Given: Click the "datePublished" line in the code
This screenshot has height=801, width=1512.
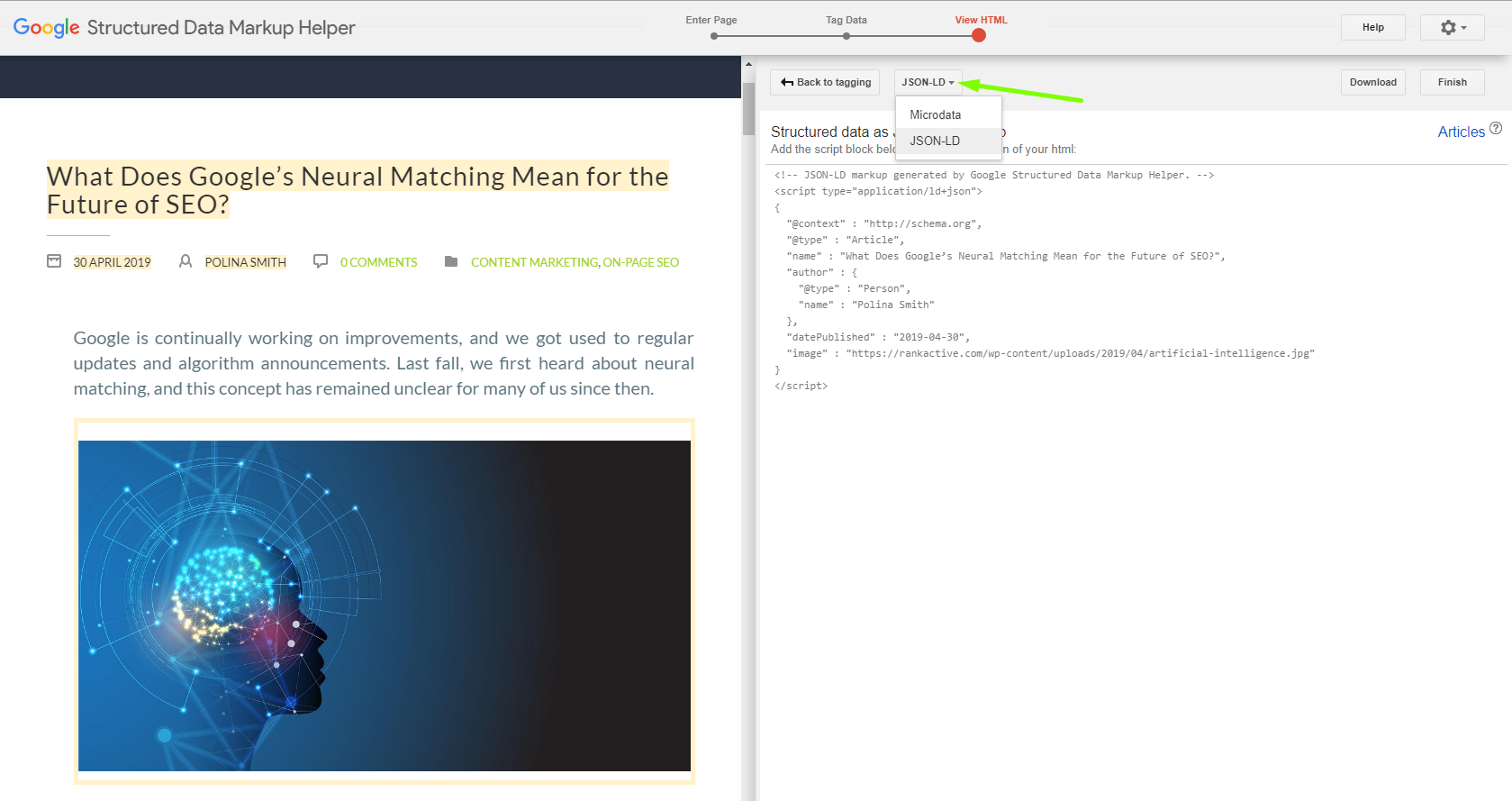Looking at the screenshot, I should pos(878,337).
